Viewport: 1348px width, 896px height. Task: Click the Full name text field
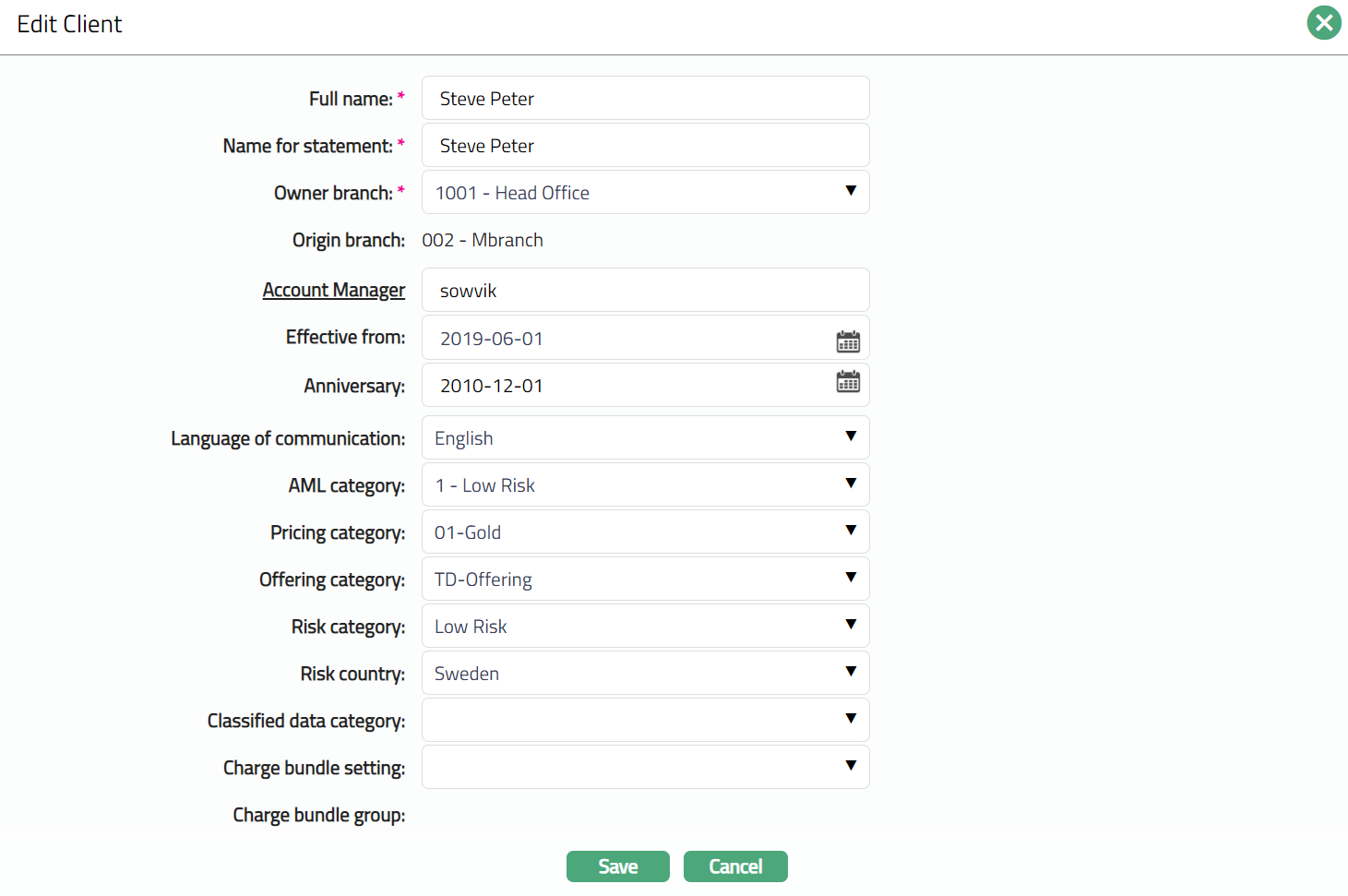click(x=645, y=99)
